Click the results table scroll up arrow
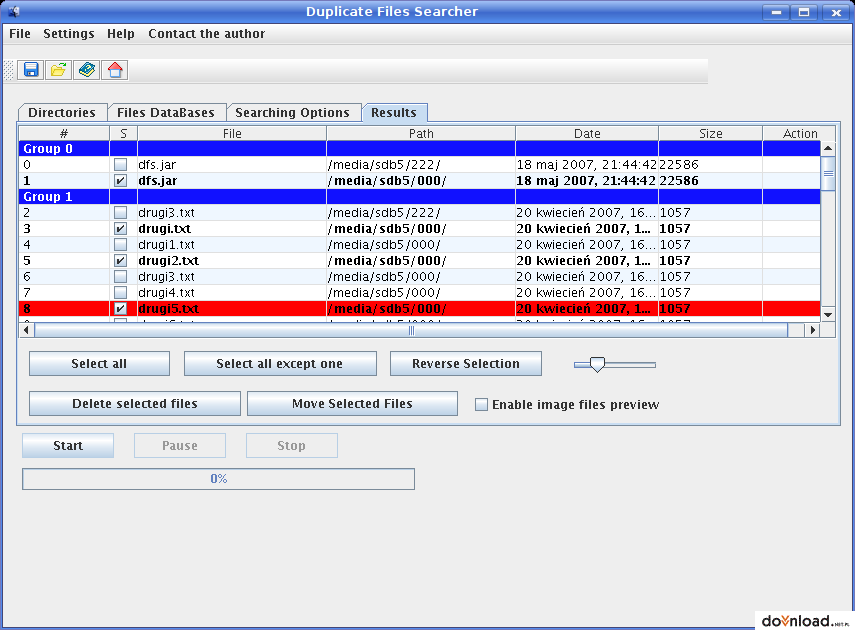The height and width of the screenshot is (630, 855). pos(828,148)
